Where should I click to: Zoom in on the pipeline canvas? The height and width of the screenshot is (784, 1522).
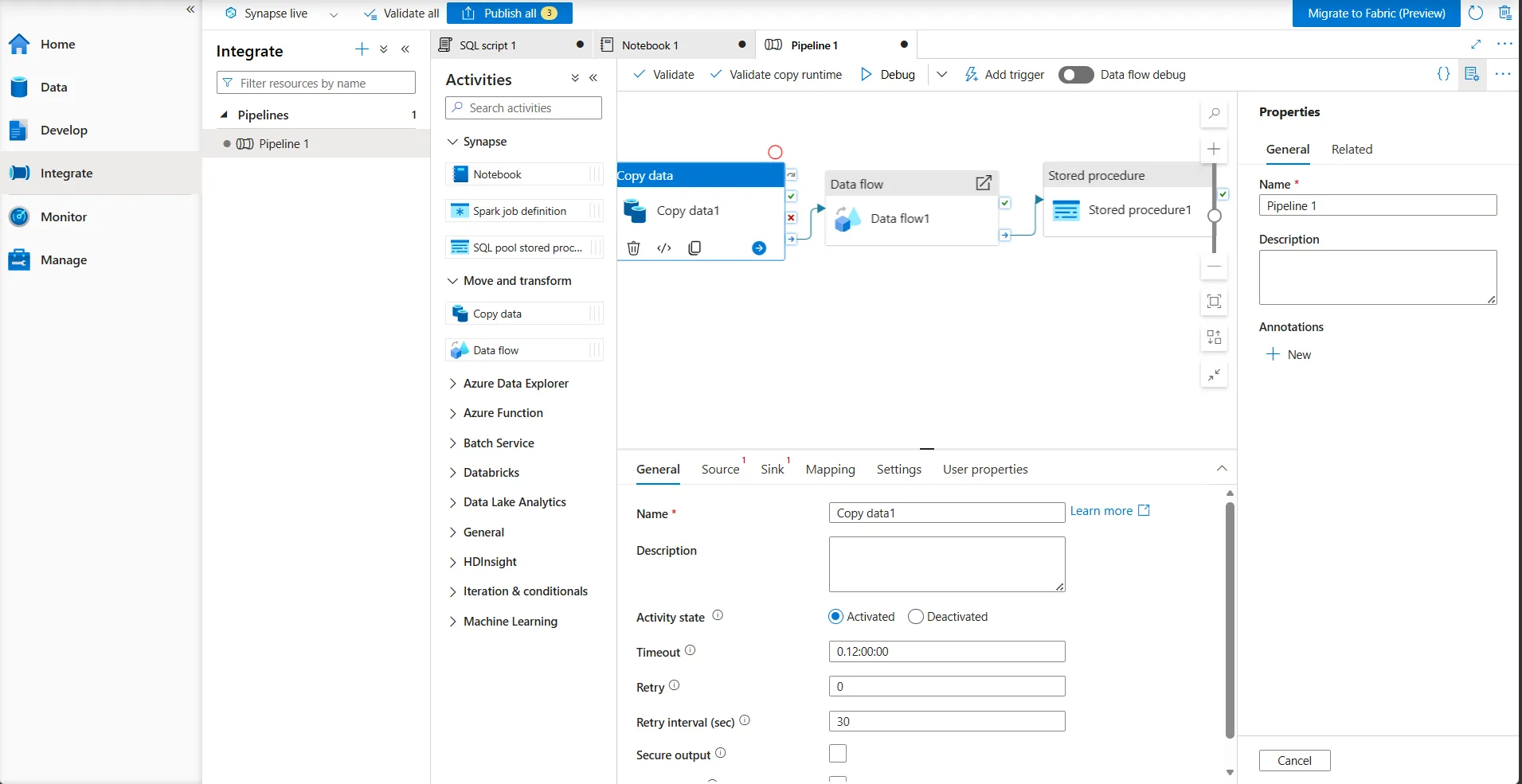point(1214,149)
